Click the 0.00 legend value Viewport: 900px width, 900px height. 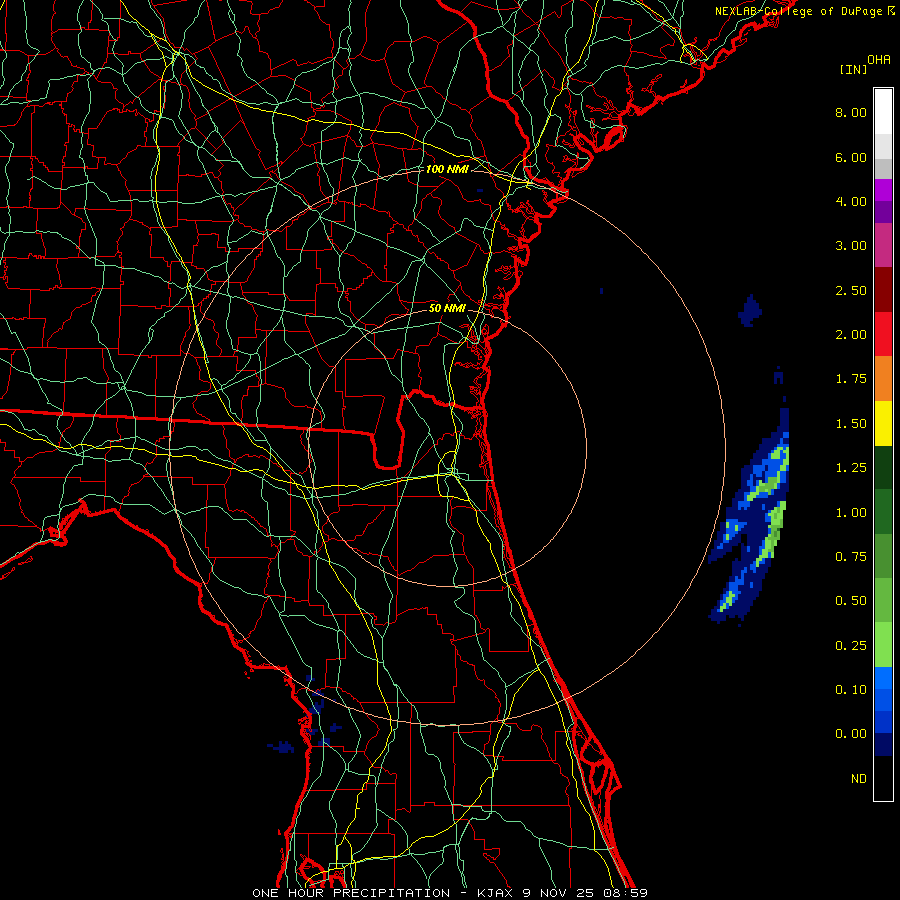[851, 734]
